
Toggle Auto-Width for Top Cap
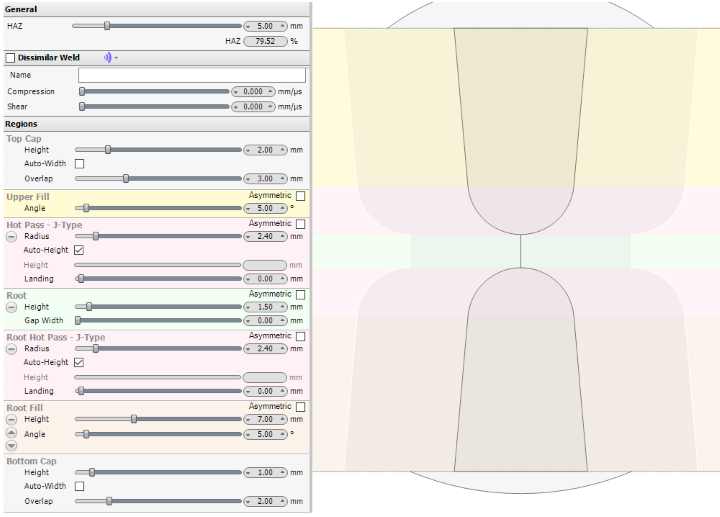80,164
